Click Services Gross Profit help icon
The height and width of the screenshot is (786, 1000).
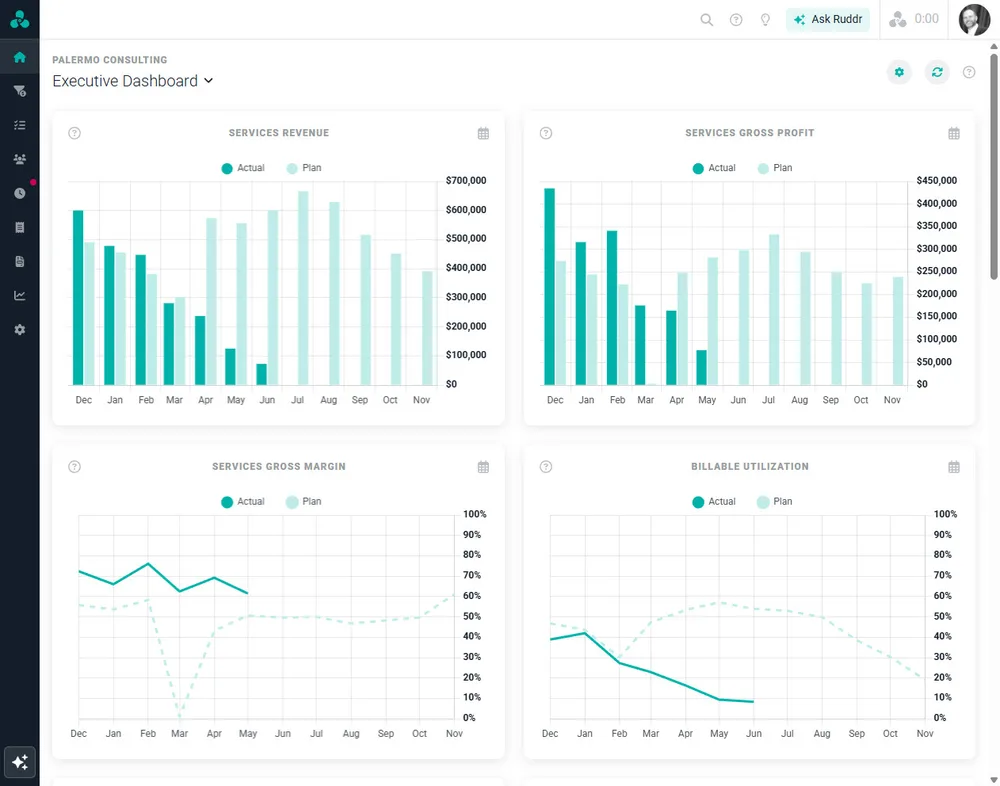546,133
